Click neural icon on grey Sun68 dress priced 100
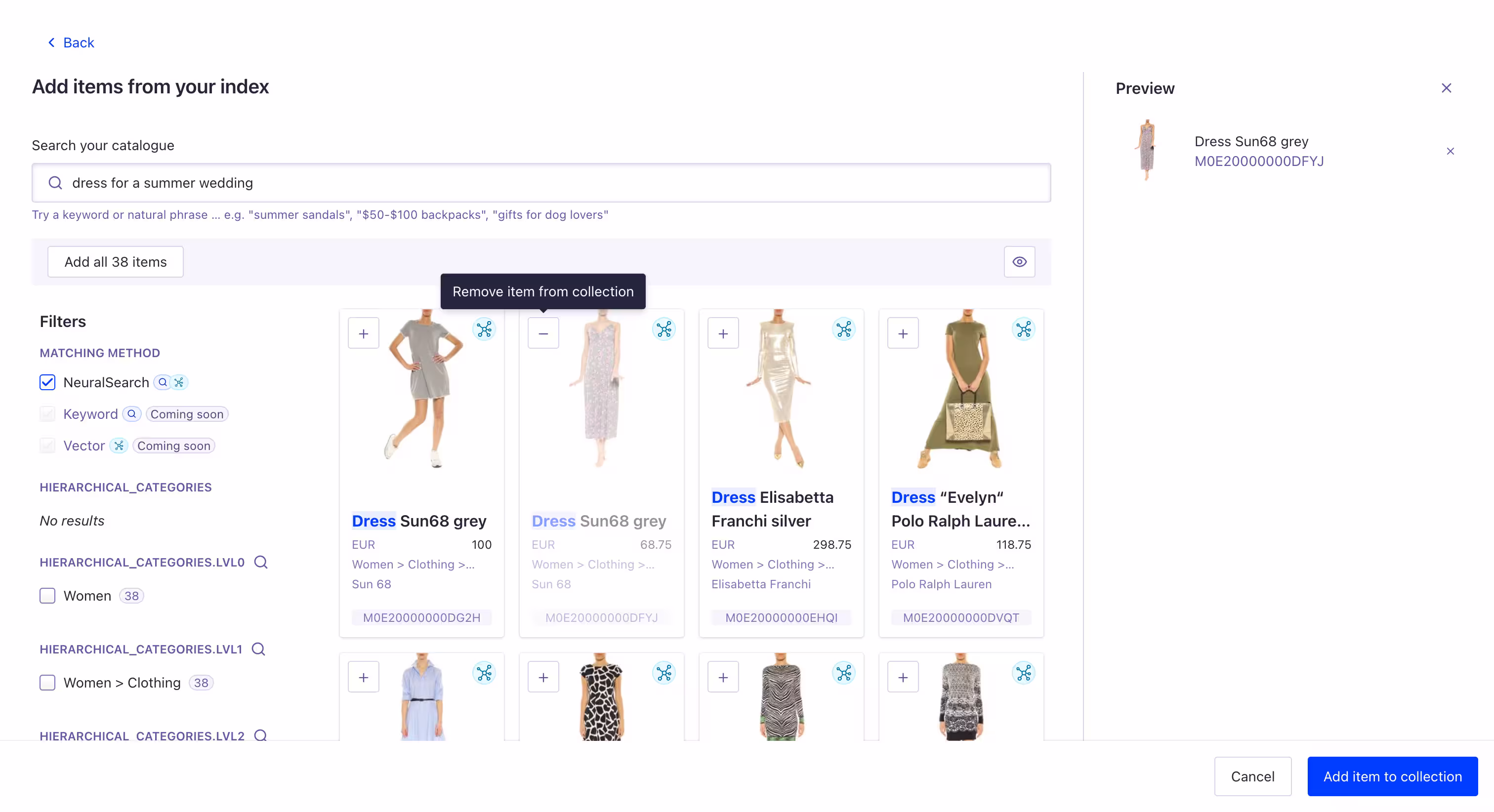The image size is (1494, 812). pos(484,329)
